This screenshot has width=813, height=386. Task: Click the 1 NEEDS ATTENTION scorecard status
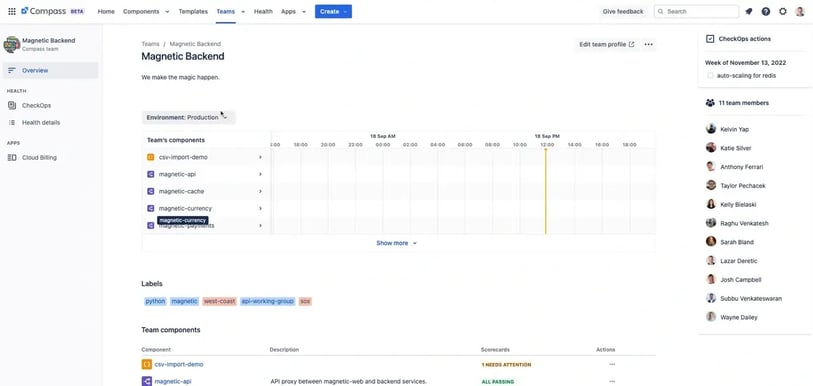(506, 365)
